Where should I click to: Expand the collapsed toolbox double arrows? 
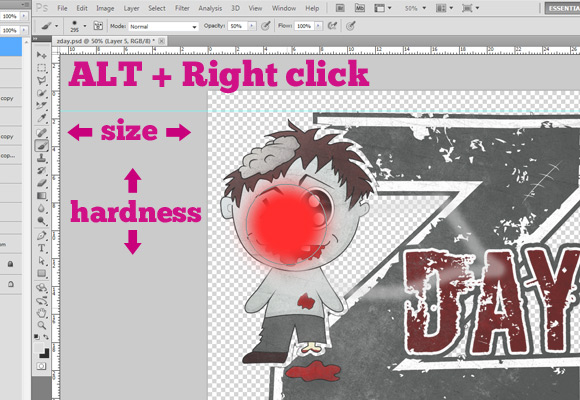[x=35, y=38]
